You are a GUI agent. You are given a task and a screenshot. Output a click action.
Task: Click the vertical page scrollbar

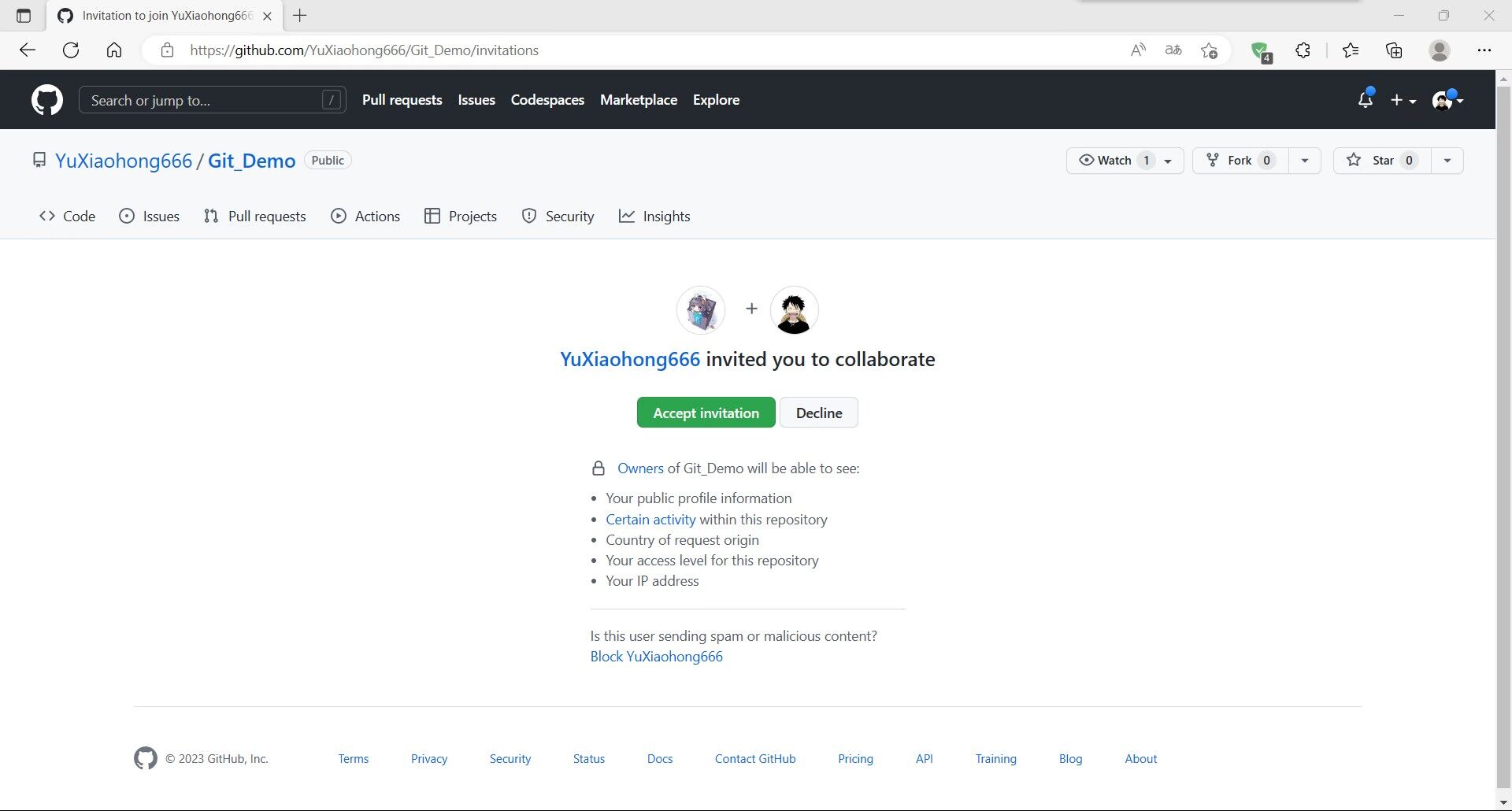click(x=1503, y=441)
